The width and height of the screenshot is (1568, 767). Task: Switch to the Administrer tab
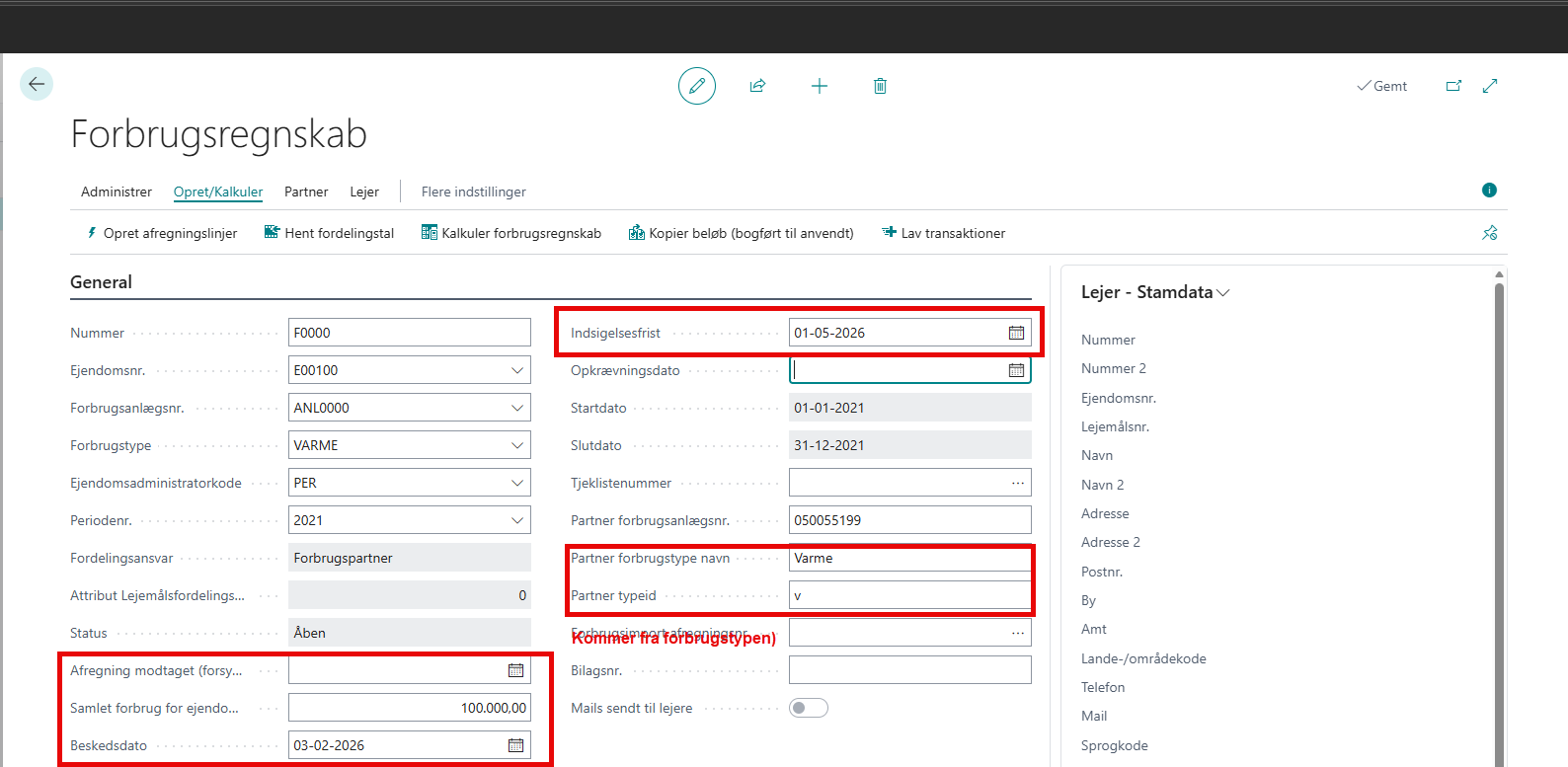[117, 192]
